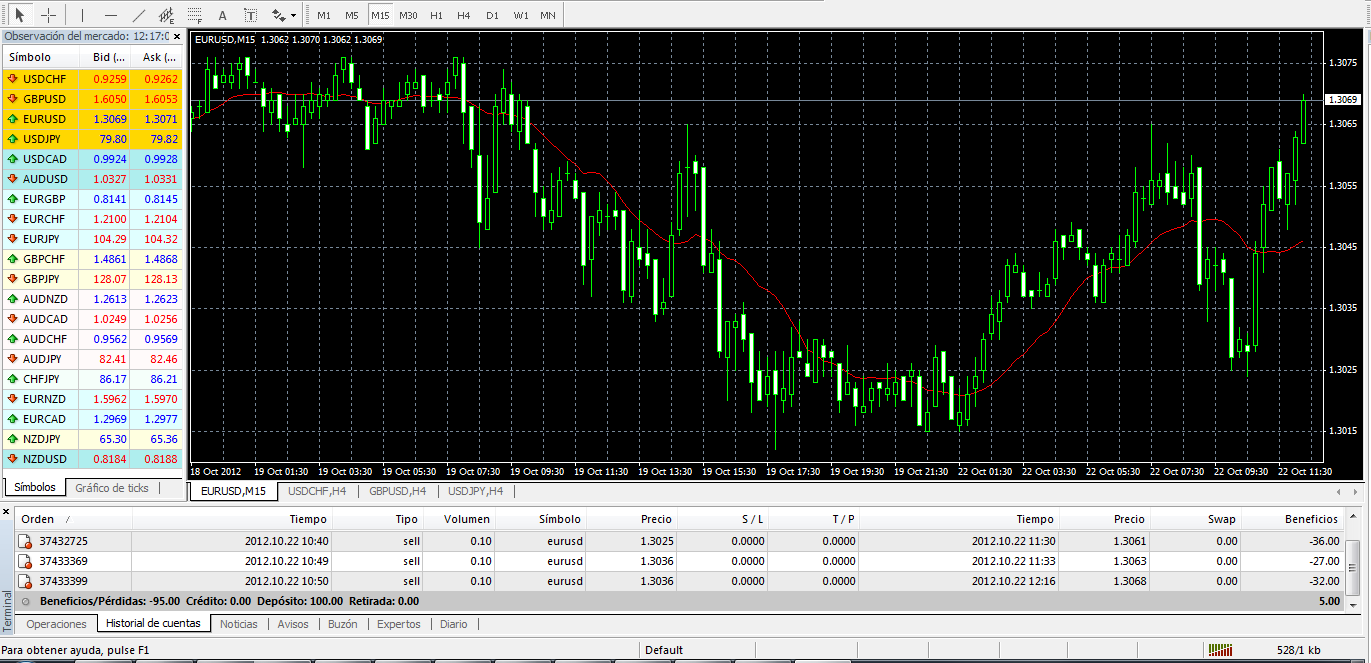Open the arrows tool dropdown arrow

point(293,16)
